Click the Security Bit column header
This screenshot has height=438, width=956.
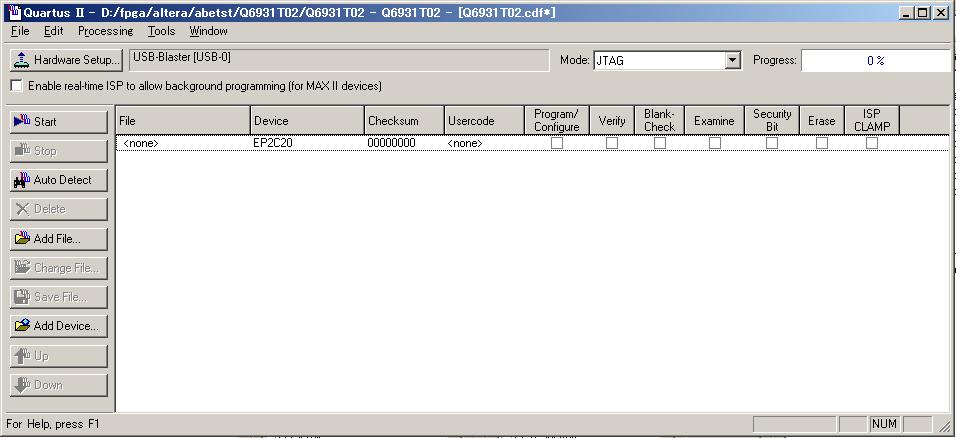point(772,120)
